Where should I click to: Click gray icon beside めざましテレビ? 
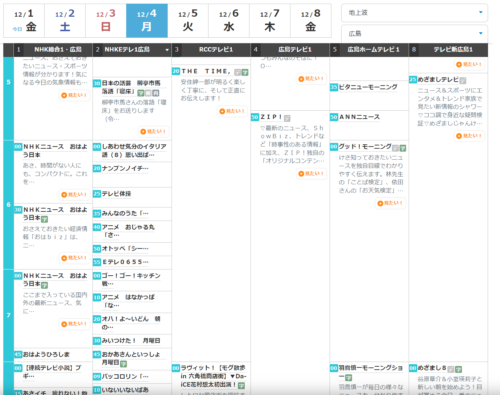[463, 80]
